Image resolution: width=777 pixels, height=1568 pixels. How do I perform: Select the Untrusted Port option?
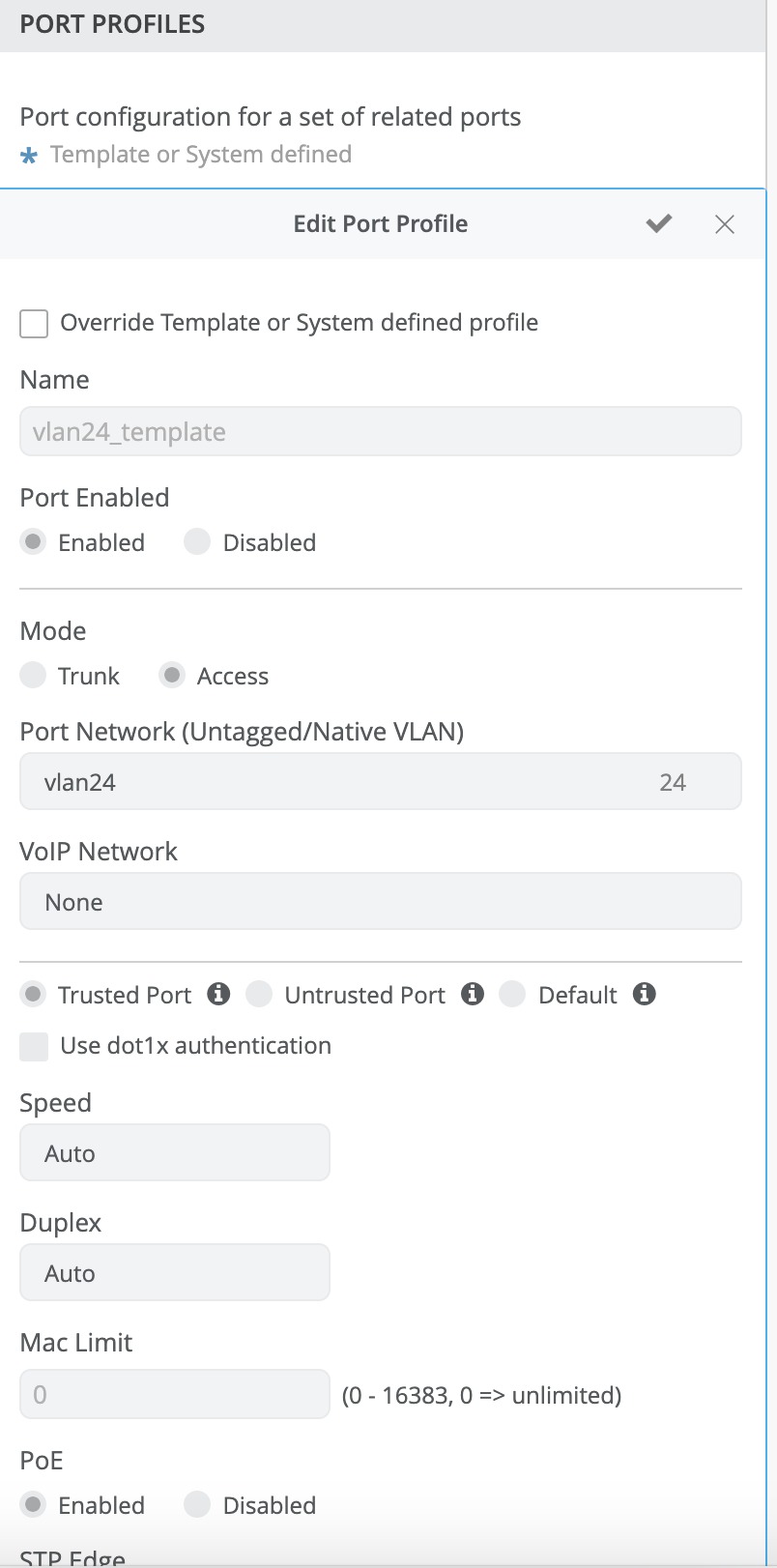pyautogui.click(x=259, y=995)
